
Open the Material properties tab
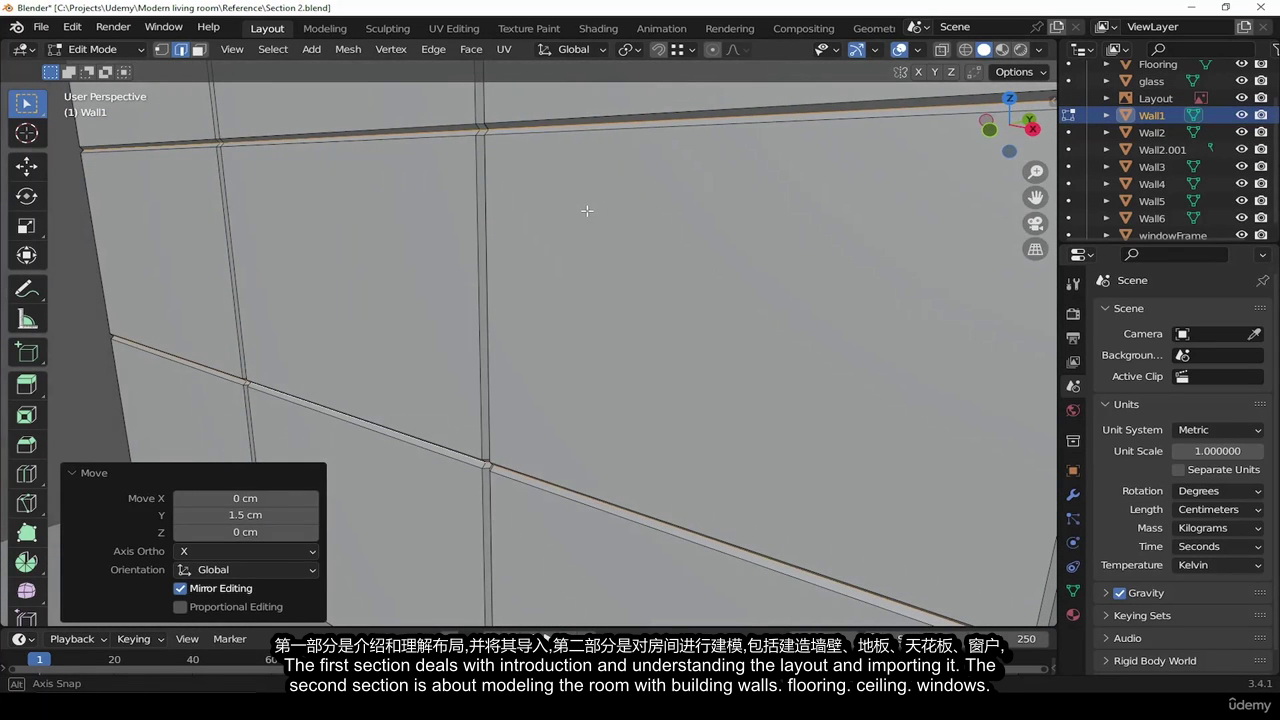[x=1073, y=615]
